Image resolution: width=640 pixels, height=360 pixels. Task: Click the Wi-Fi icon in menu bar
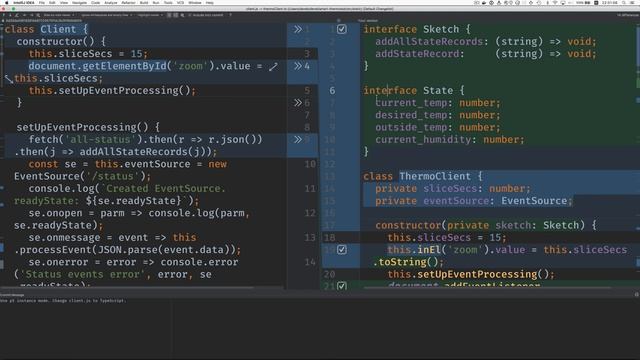click(555, 2)
